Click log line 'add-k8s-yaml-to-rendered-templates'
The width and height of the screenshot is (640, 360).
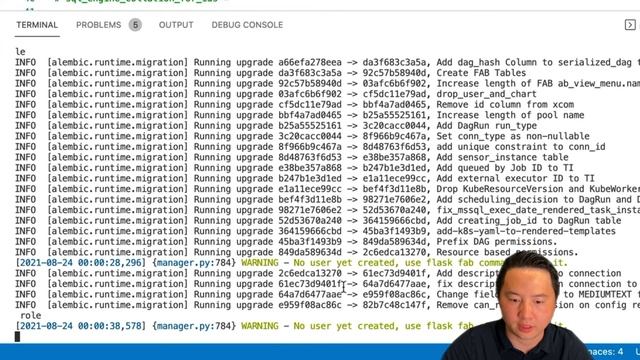coord(526,231)
